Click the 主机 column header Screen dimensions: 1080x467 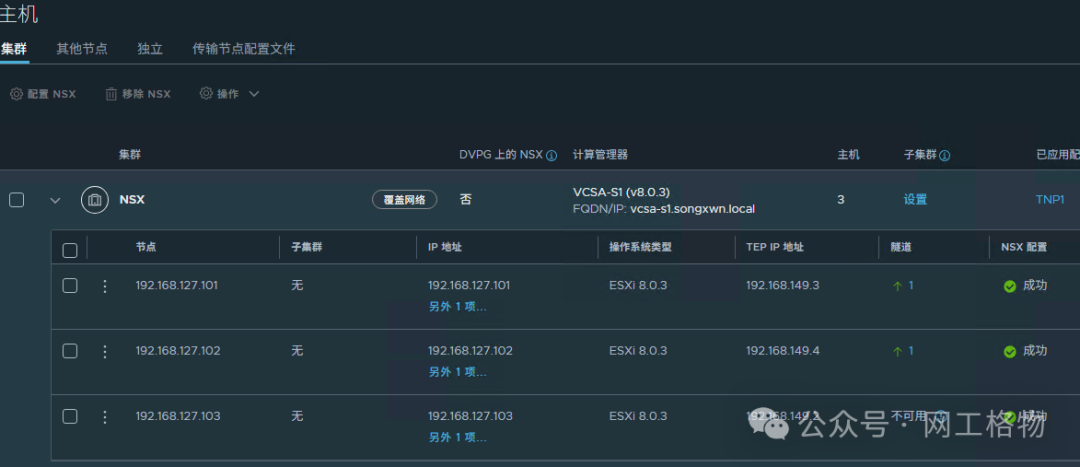849,155
